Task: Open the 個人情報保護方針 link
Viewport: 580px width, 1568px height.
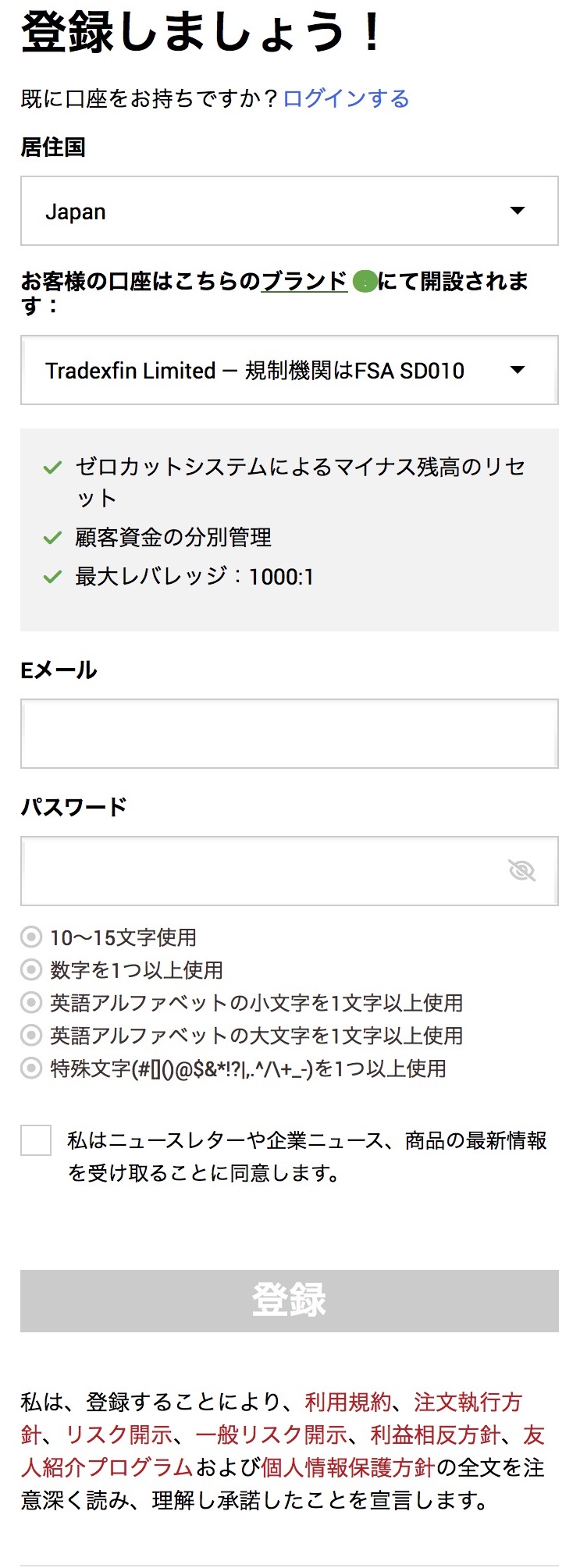Action: point(347,1467)
